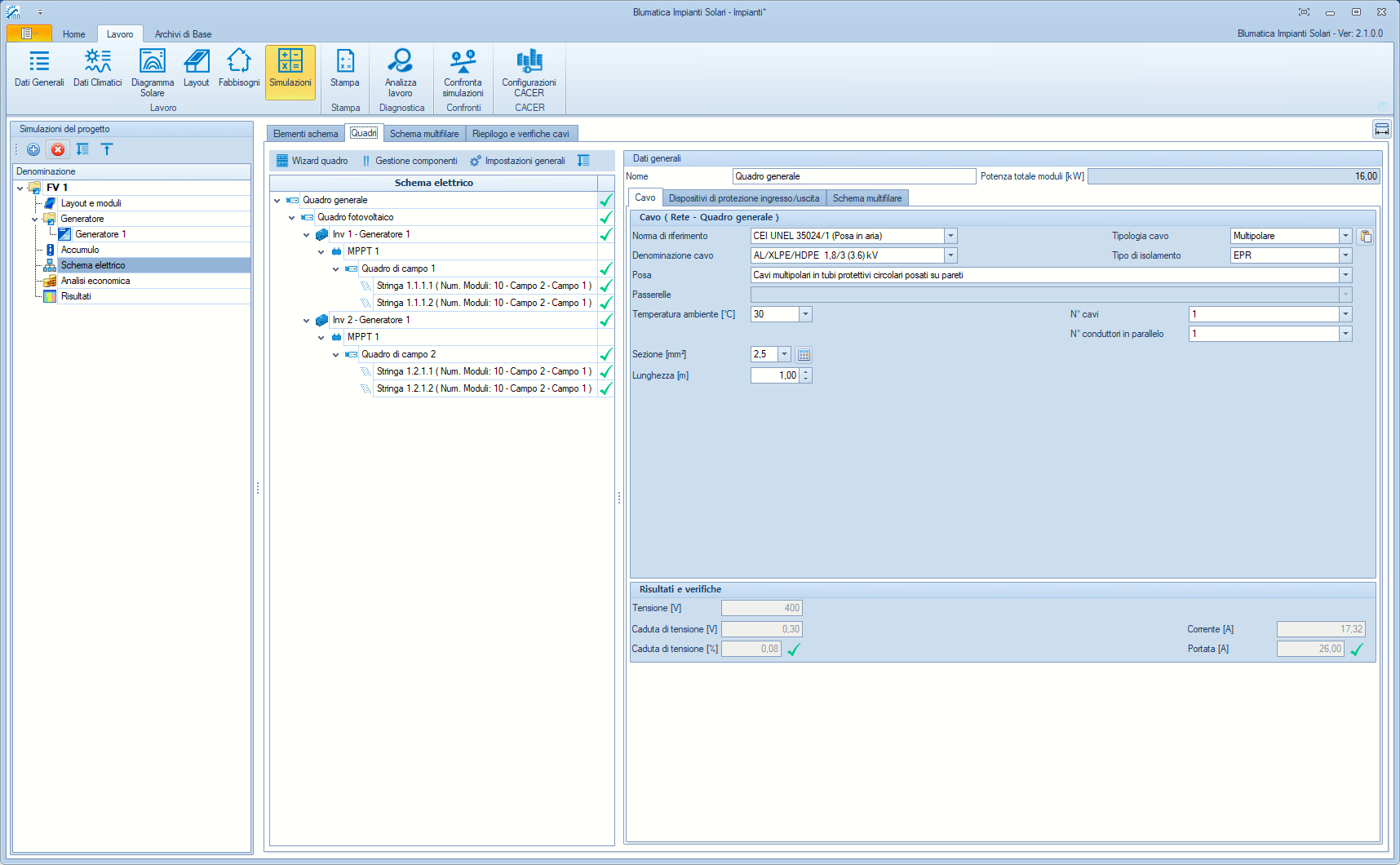
Task: Open section calculator next to Sezione
Action: click(x=804, y=355)
